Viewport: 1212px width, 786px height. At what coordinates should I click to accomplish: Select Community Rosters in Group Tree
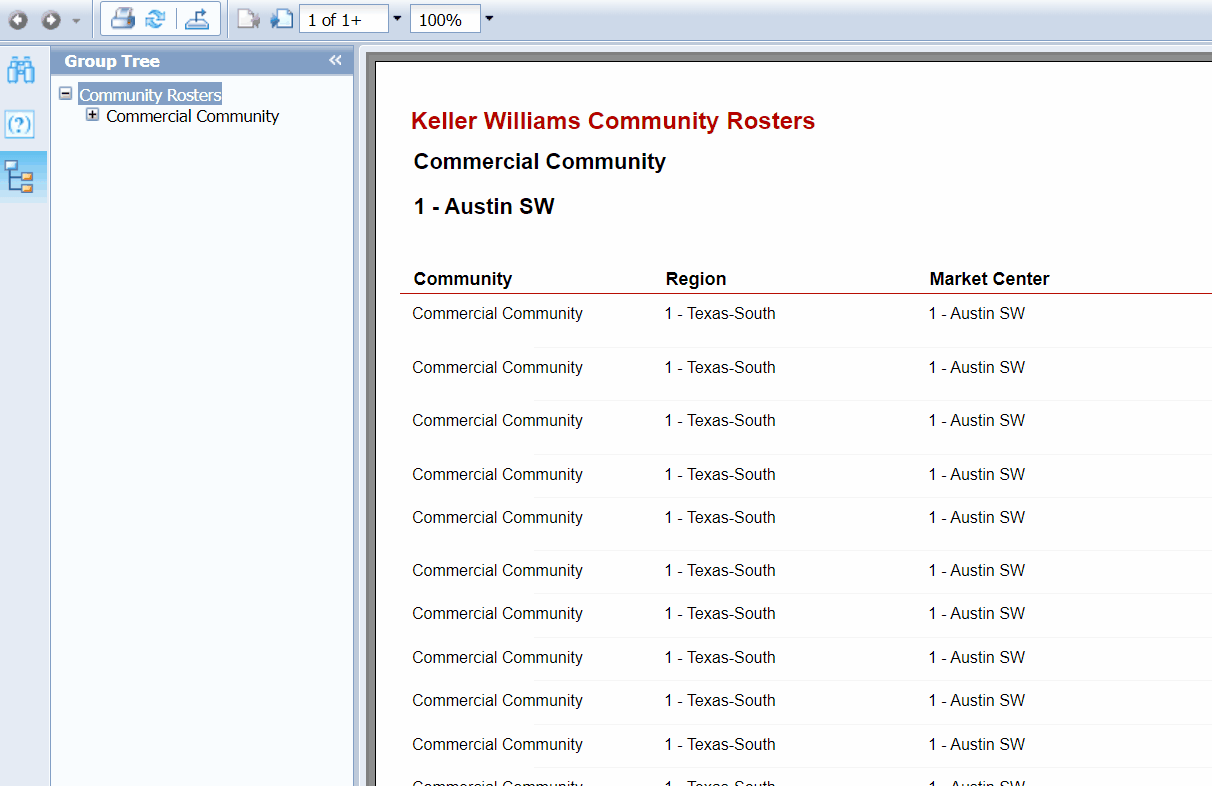150,95
